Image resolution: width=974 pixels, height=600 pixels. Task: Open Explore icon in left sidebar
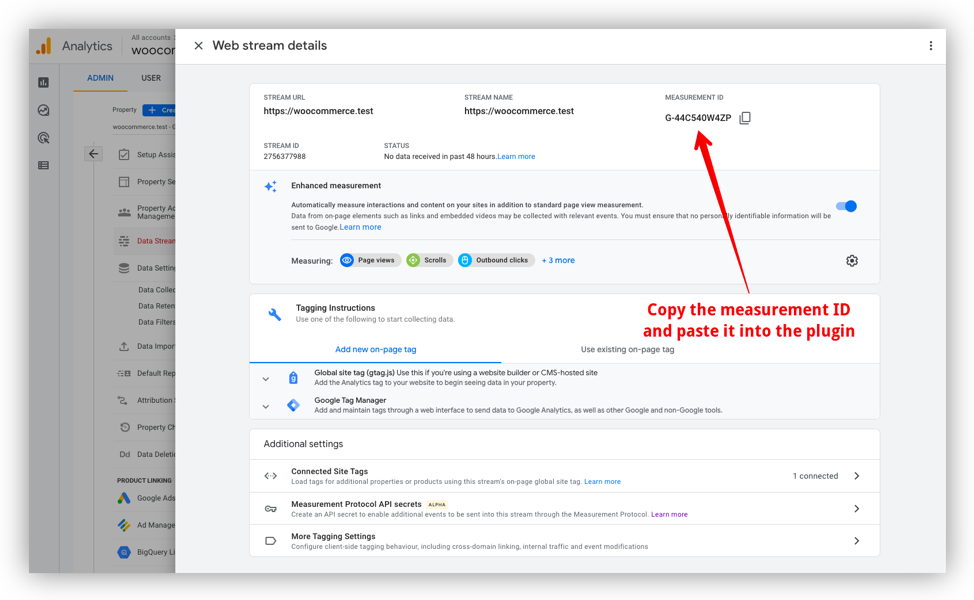(x=43, y=110)
